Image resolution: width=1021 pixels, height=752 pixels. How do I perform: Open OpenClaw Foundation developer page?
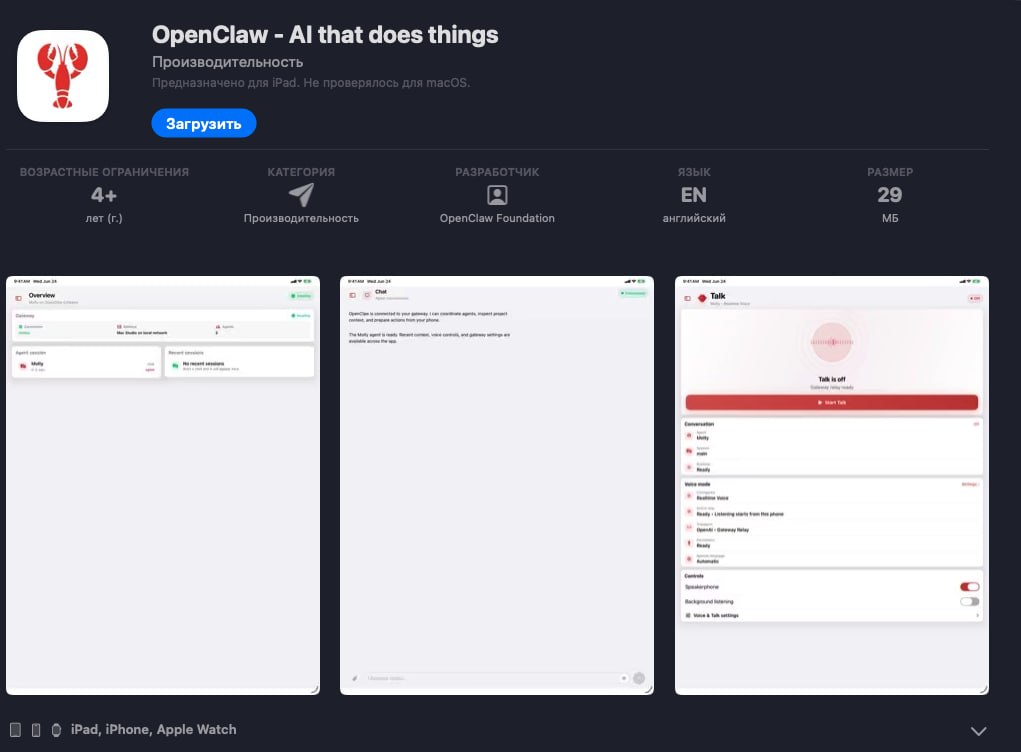pyautogui.click(x=497, y=218)
